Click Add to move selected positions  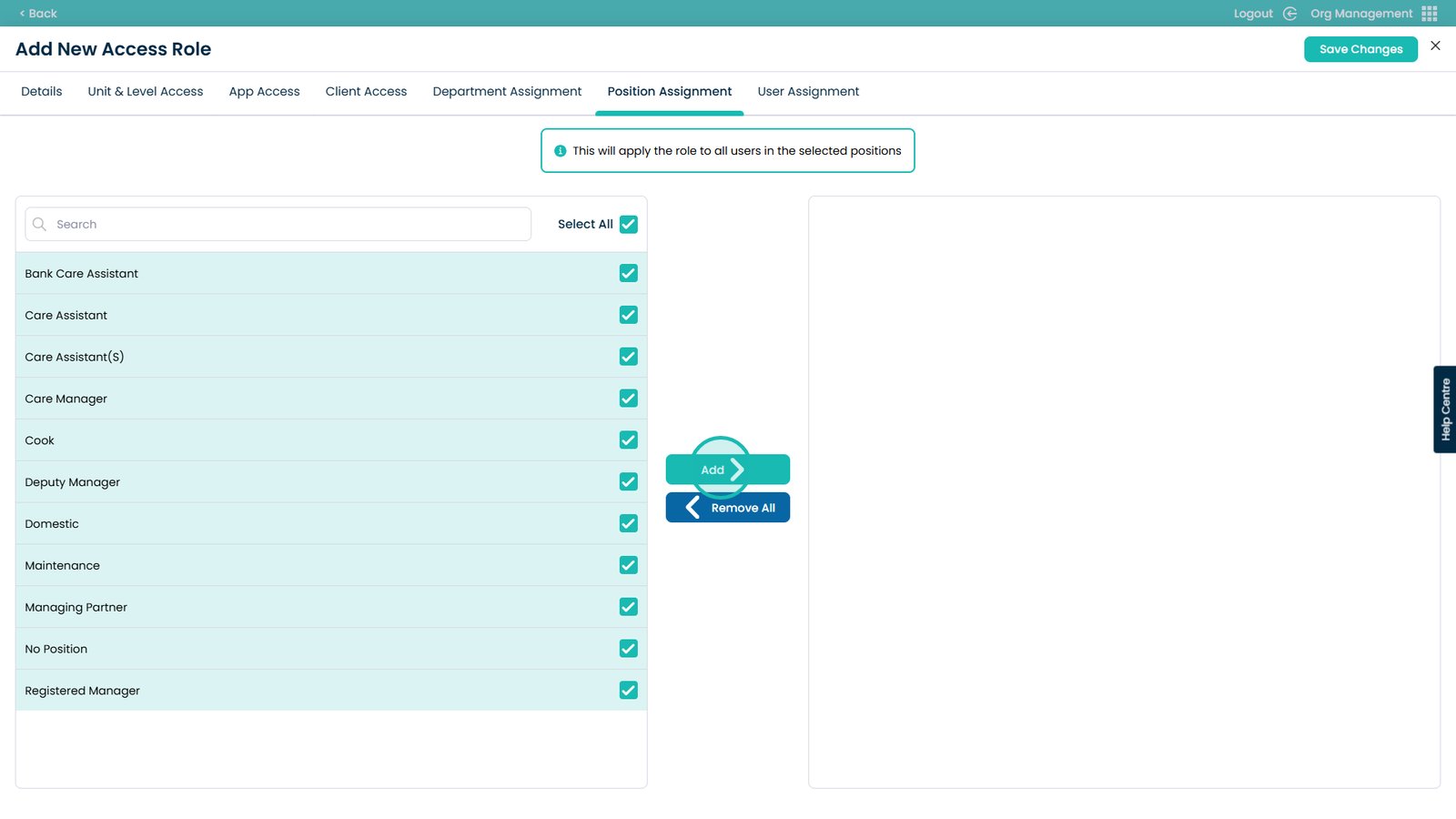(727, 470)
